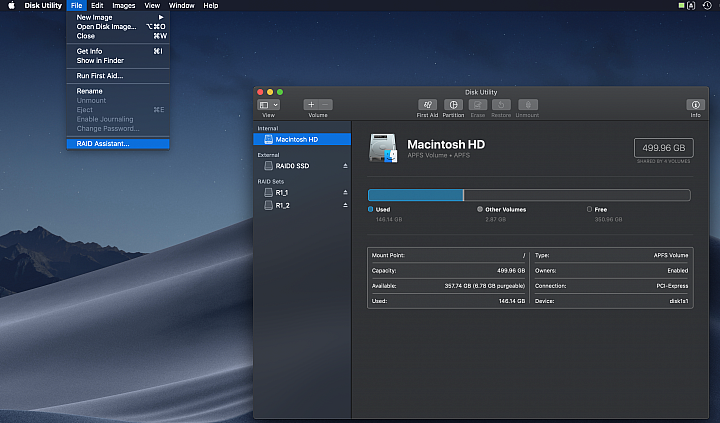The width and height of the screenshot is (720, 423).
Task: Click the Unmount toolbar icon
Action: coord(528,105)
